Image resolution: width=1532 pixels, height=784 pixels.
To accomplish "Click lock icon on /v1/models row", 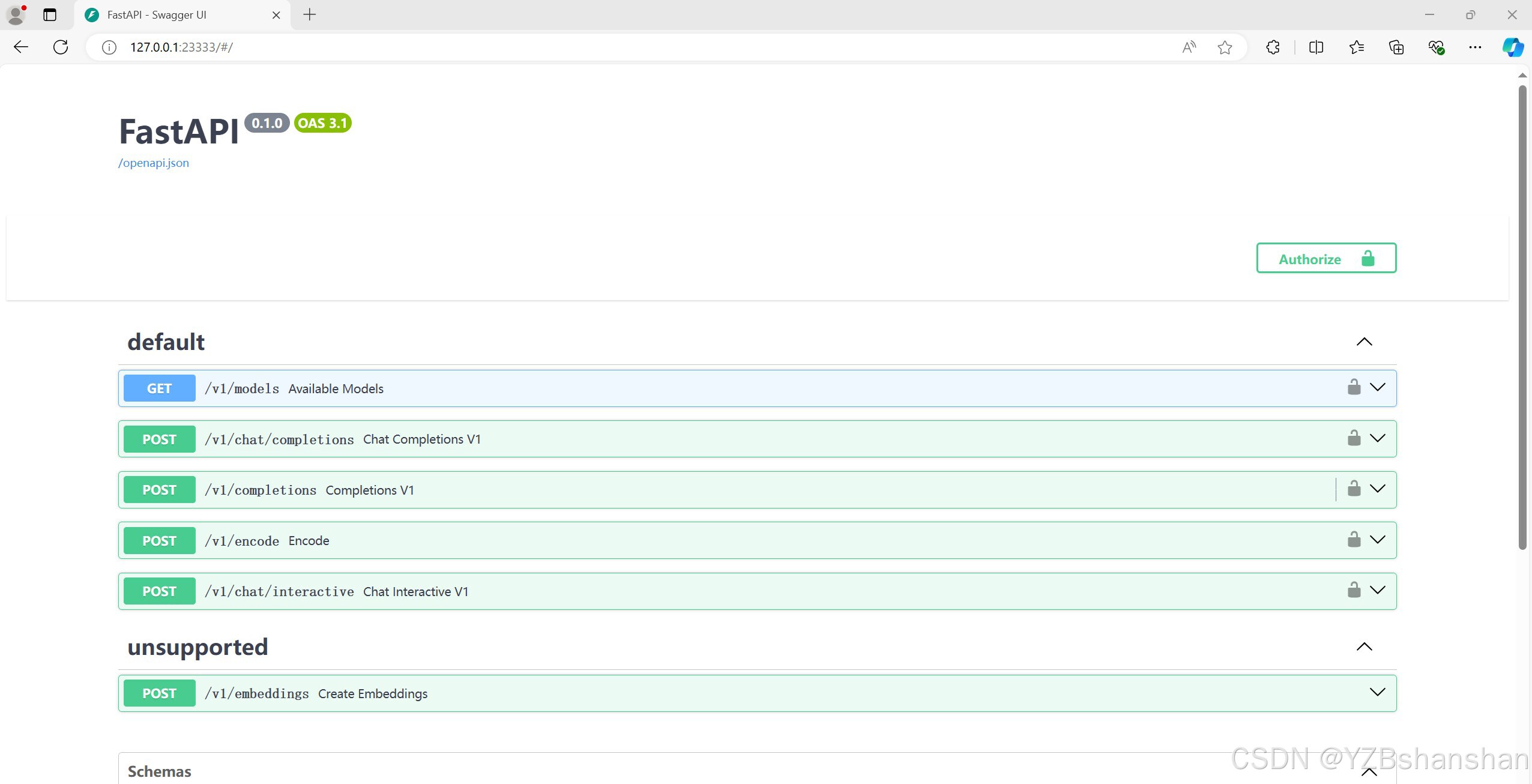I will 1354,387.
